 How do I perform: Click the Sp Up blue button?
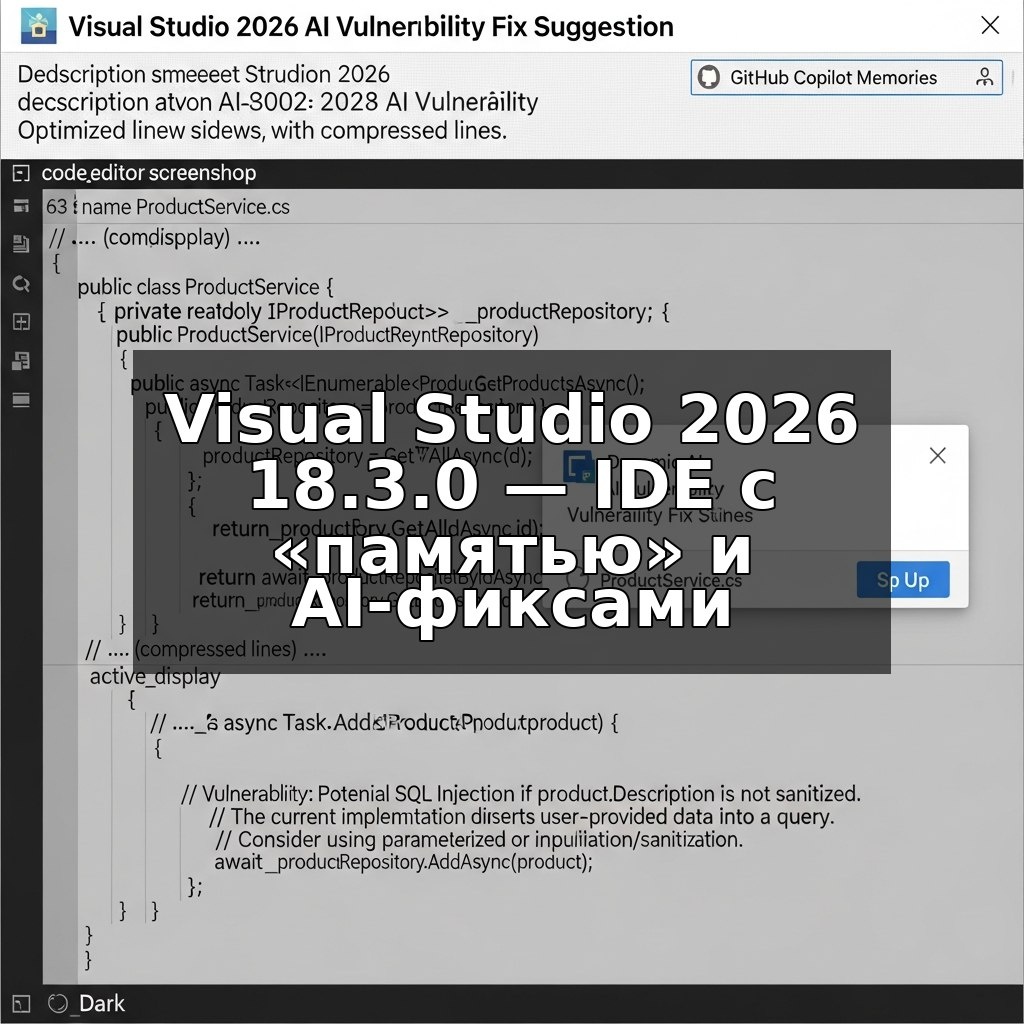pos(903,580)
